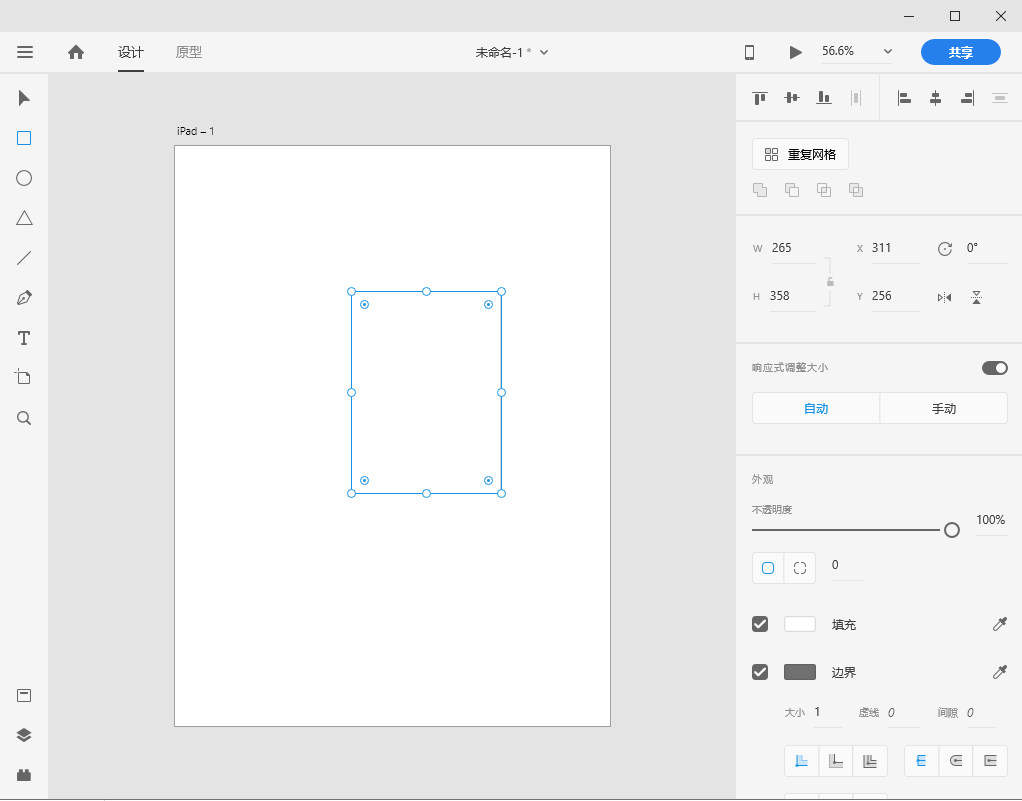Viewport: 1022px width, 801px height.
Task: Select the Pen tool
Action: [24, 298]
